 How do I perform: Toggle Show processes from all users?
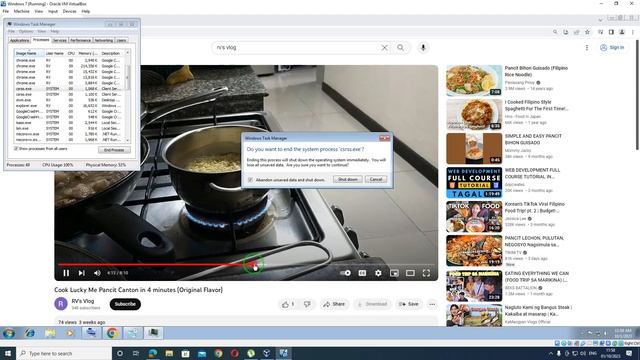pyautogui.click(x=16, y=149)
